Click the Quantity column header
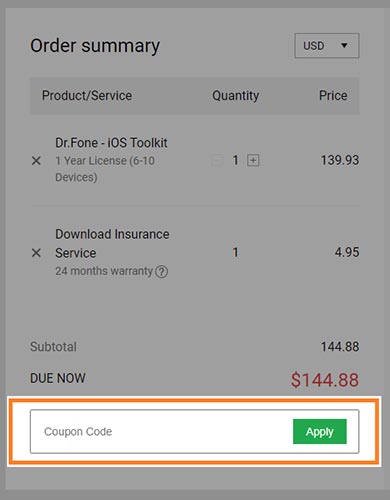390x500 pixels. pyautogui.click(x=236, y=96)
